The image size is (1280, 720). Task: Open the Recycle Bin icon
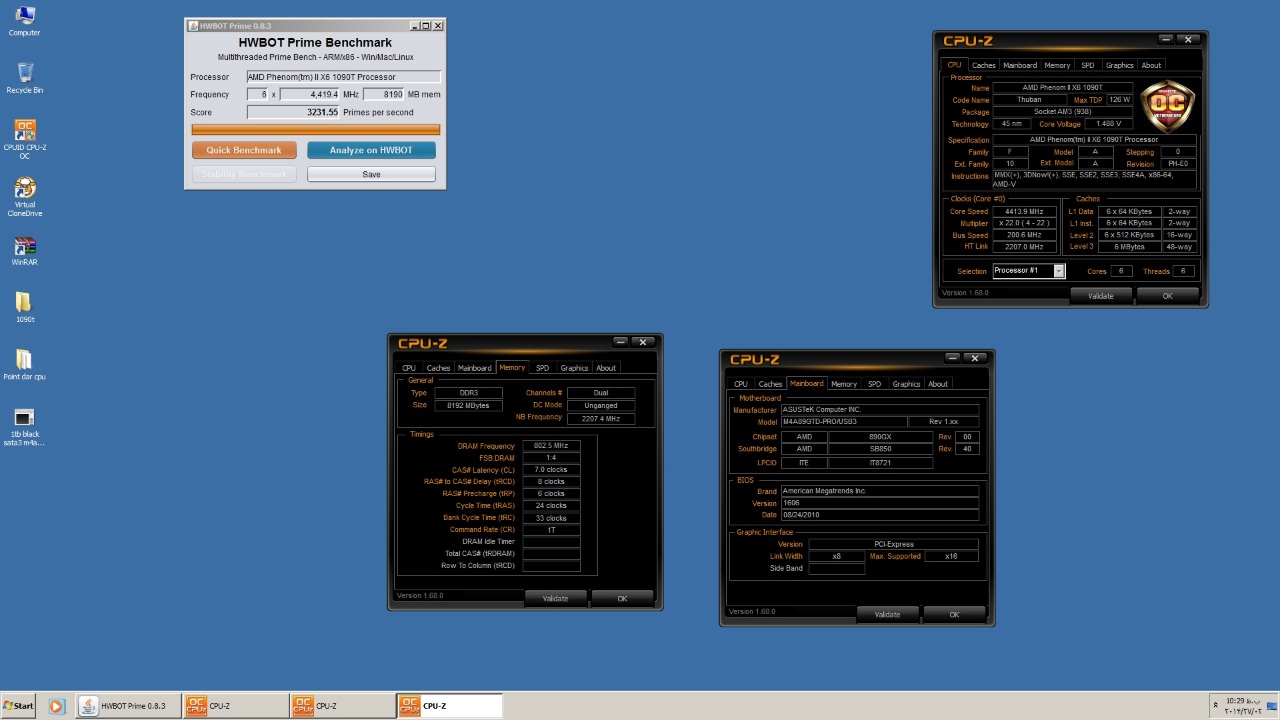click(24, 78)
